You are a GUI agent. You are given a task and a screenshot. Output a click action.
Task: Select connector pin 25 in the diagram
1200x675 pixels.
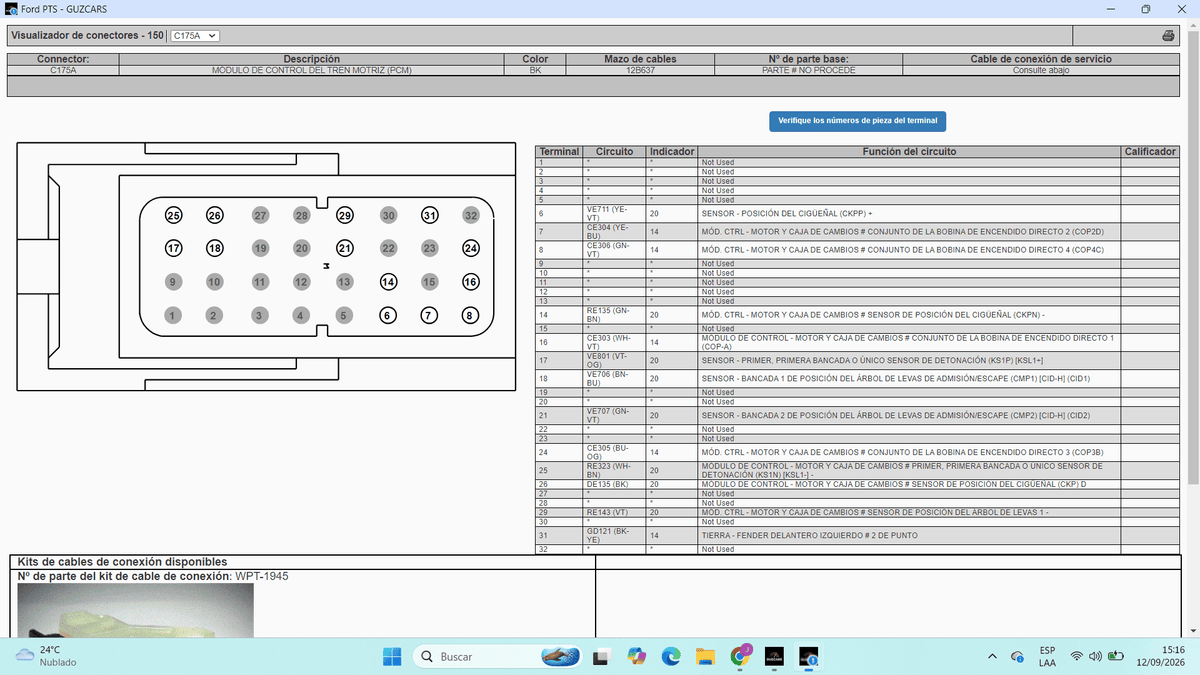tap(173, 215)
